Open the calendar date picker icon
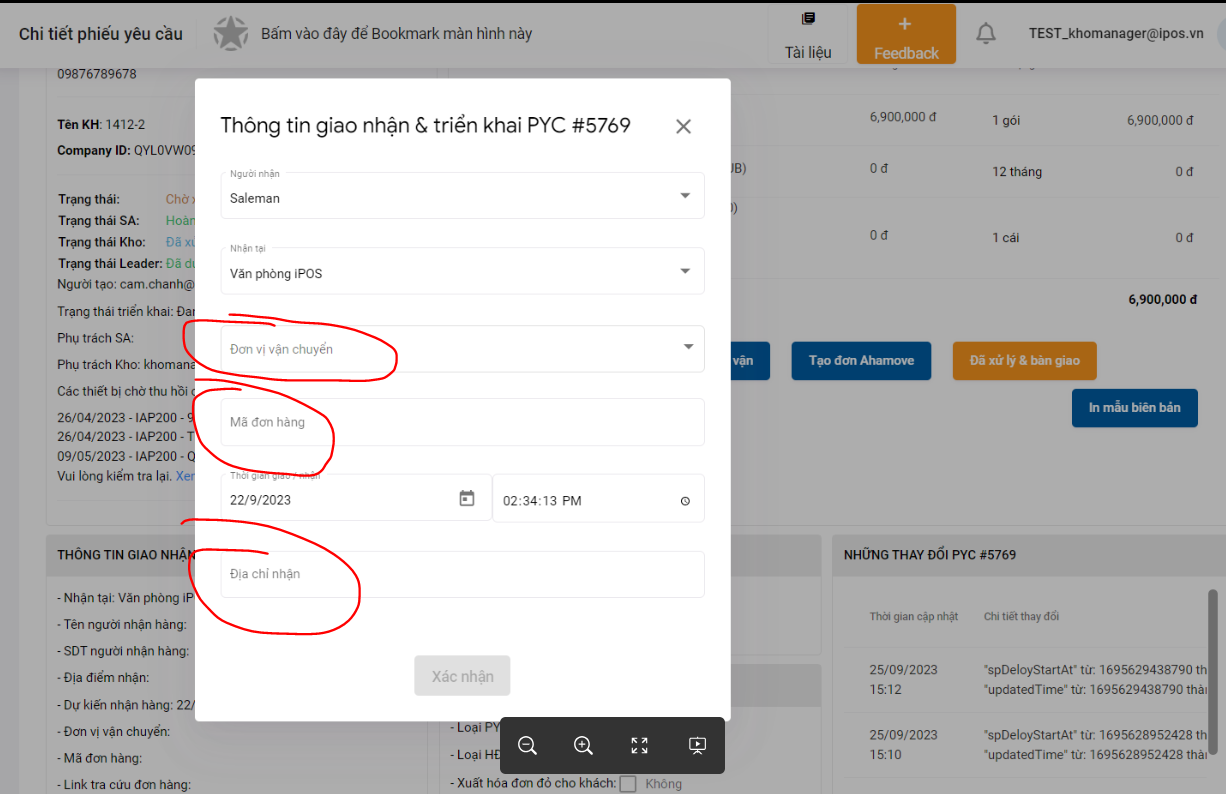Screen dimensions: 1226x794 [x=467, y=499]
